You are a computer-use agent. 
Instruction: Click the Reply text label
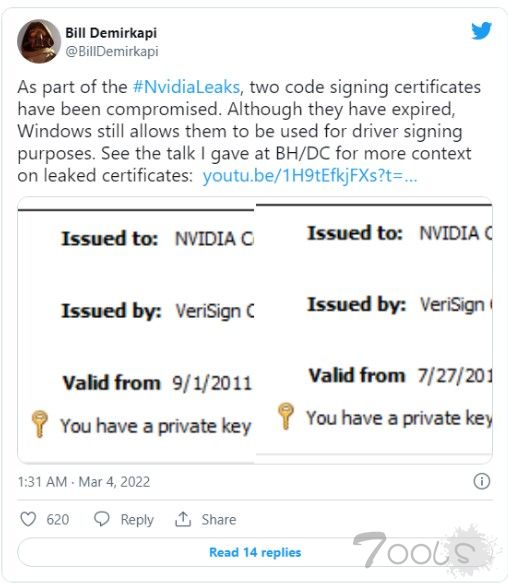[137, 520]
